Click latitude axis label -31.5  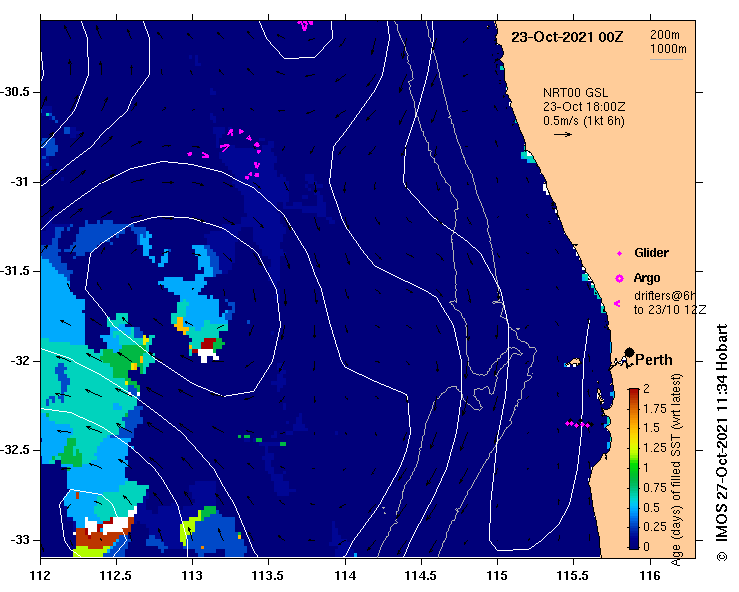coord(15,271)
